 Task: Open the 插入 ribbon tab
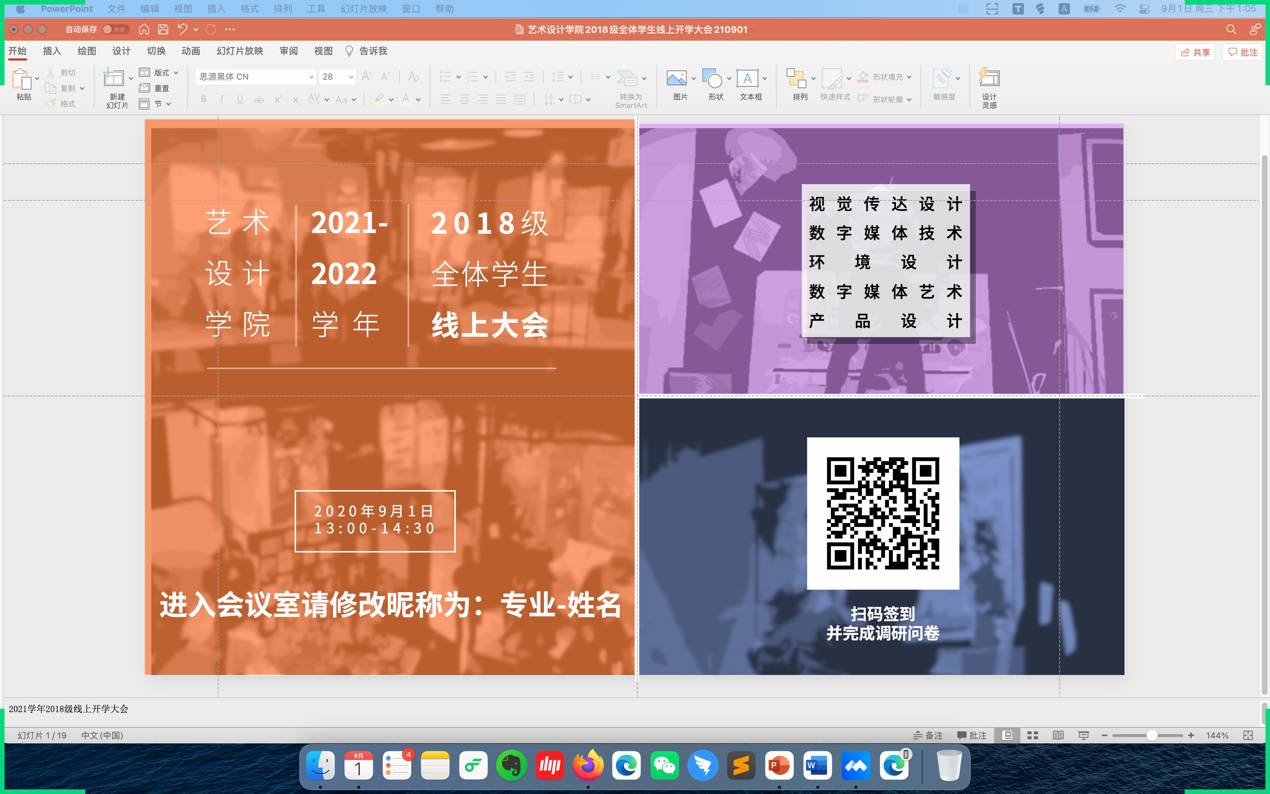click(x=52, y=51)
